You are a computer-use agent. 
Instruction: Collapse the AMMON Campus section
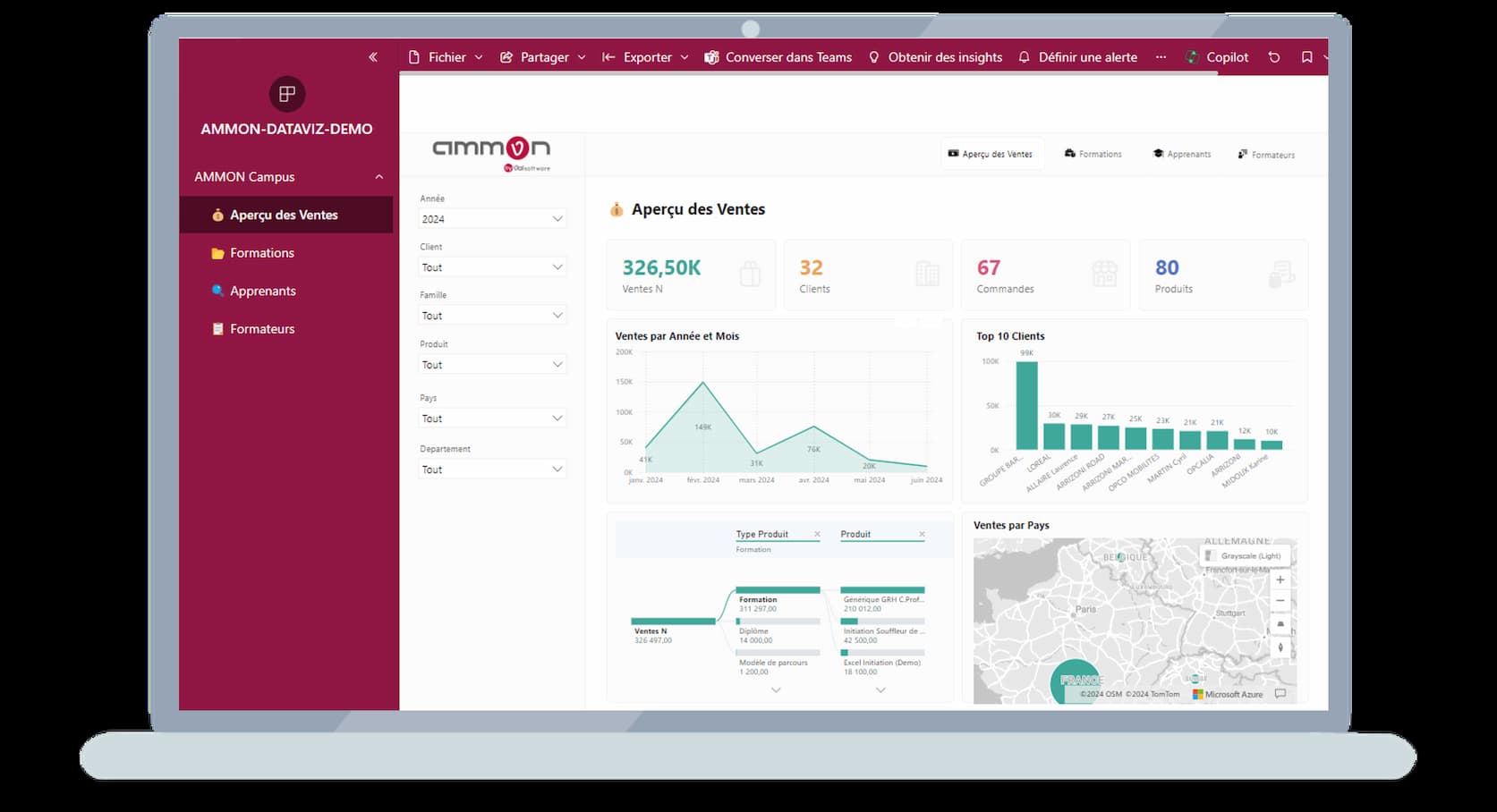(379, 177)
